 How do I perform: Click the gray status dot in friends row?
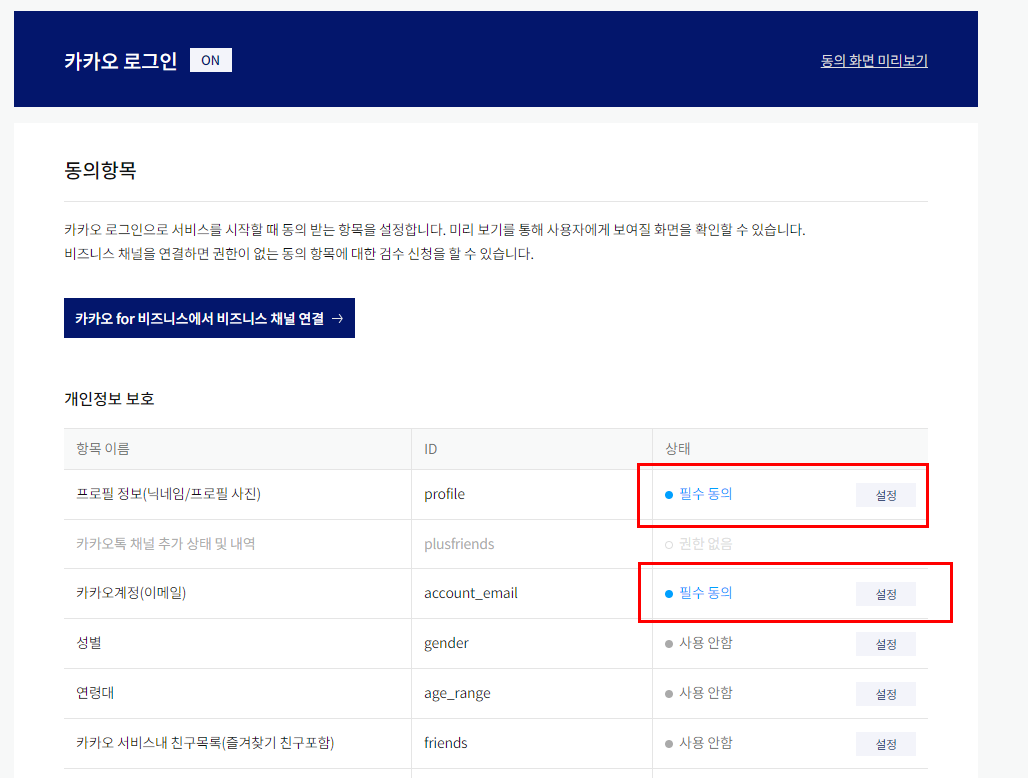pos(669,743)
